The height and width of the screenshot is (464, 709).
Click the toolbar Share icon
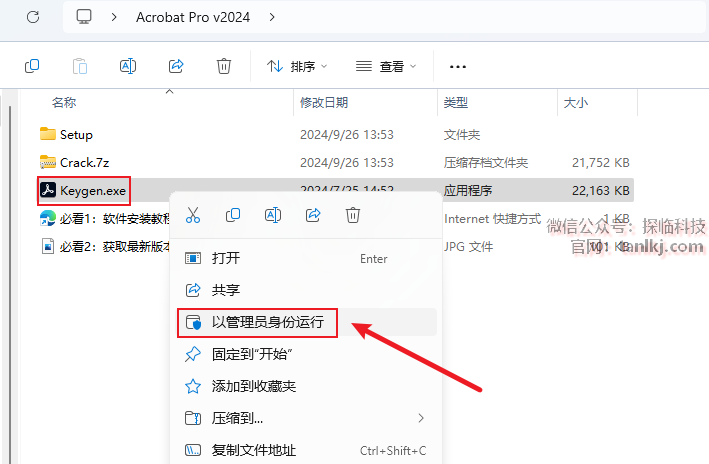click(176, 66)
